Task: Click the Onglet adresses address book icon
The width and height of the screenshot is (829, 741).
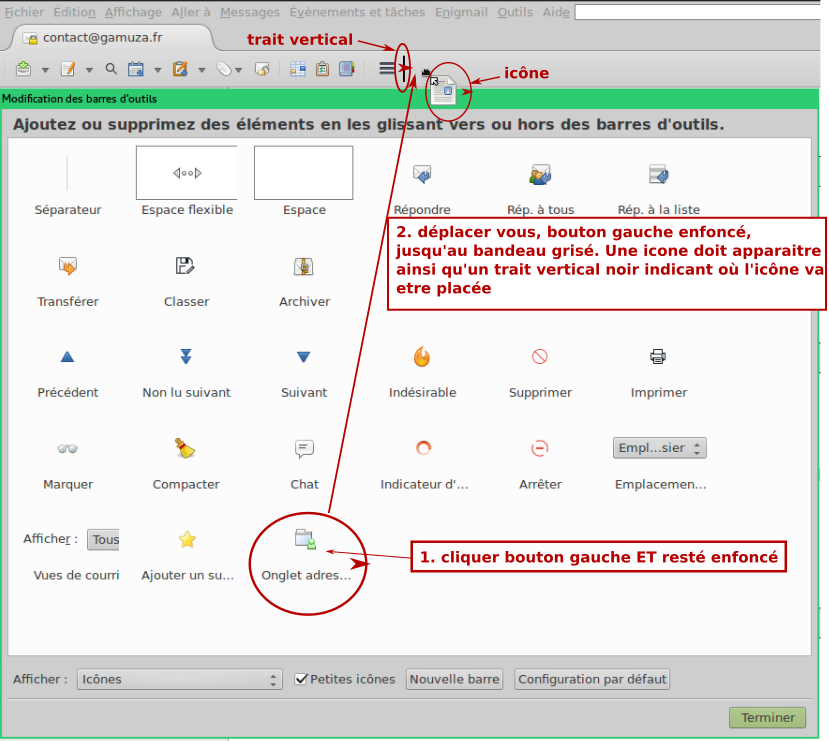Action: 305,540
